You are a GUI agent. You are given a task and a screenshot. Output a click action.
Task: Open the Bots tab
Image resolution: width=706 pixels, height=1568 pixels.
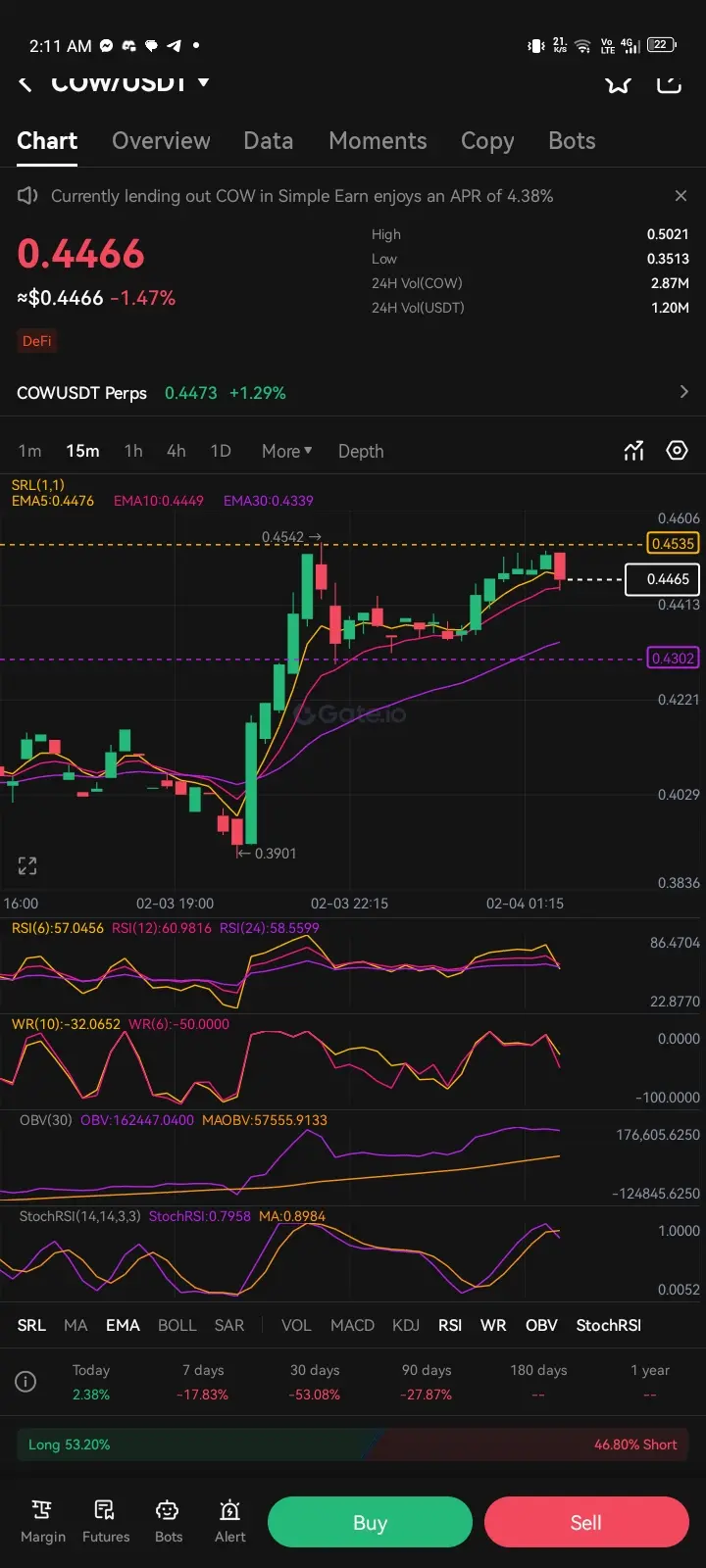[x=572, y=141]
